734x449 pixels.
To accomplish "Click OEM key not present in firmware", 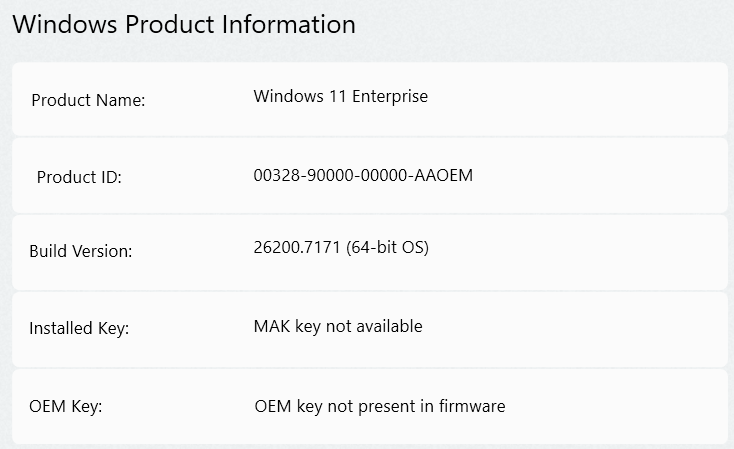I will pos(380,406).
